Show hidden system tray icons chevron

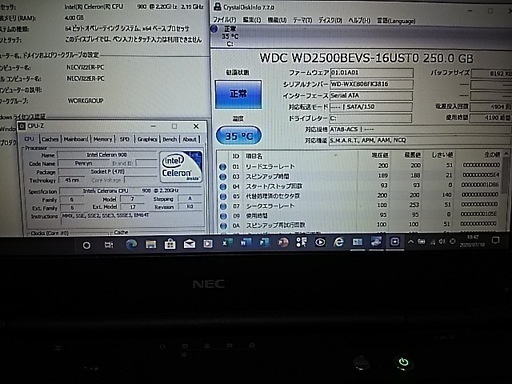[411, 242]
